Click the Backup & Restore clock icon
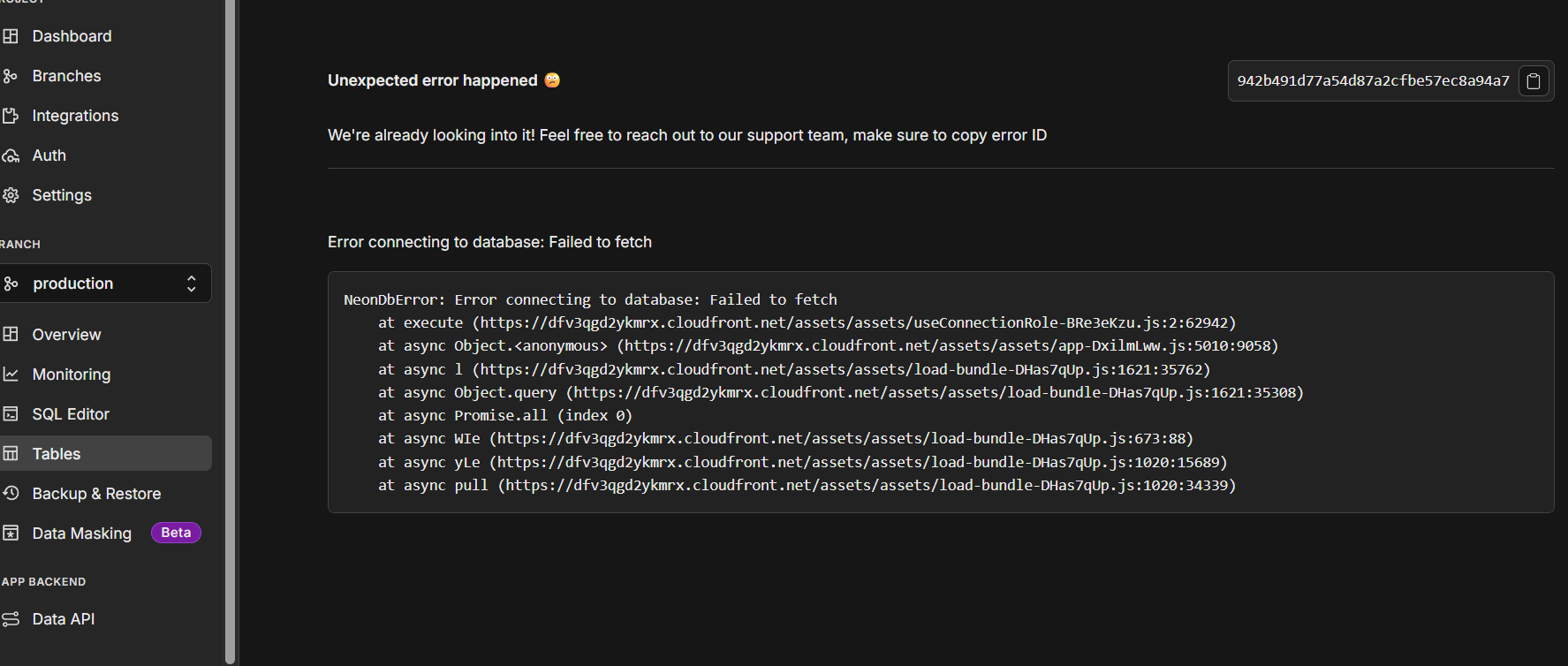 11,494
